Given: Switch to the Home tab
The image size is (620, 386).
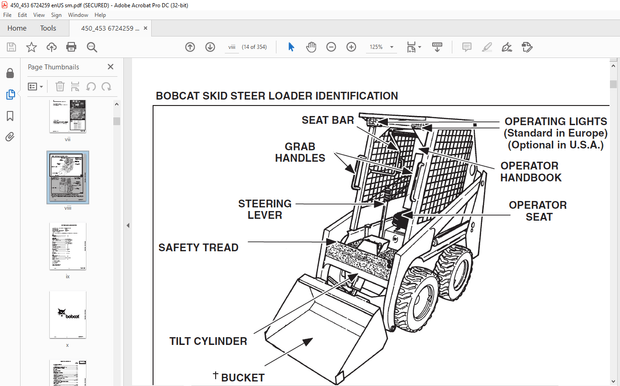Looking at the screenshot, I should point(17,28).
